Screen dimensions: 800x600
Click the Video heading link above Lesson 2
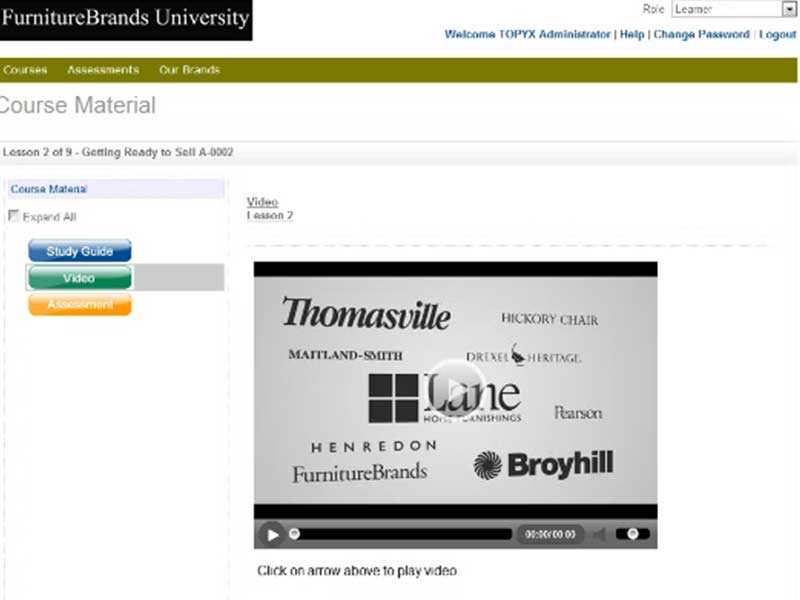262,202
